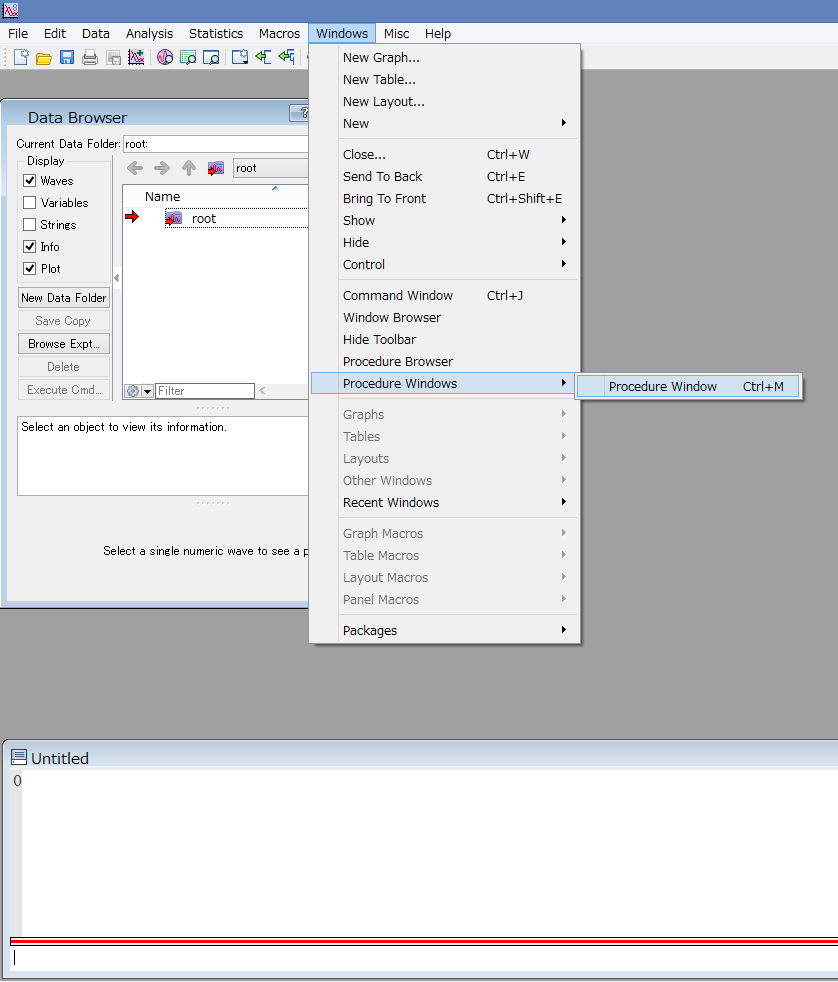Click the root data folder icon beside the path dropdown
Image resolution: width=838 pixels, height=982 pixels.
[x=215, y=168]
